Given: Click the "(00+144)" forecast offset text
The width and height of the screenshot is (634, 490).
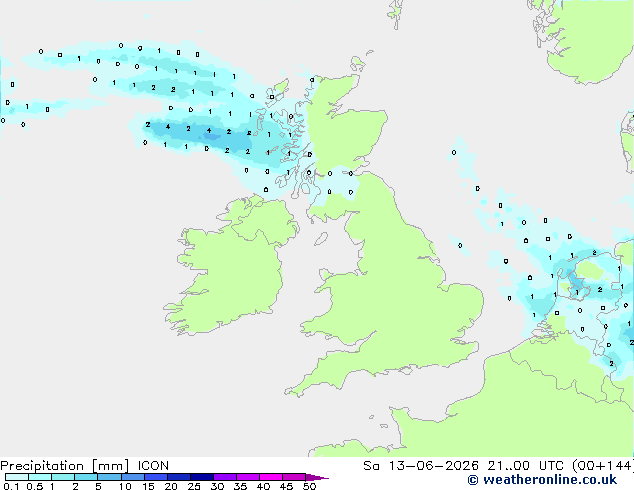Looking at the screenshot, I should 603,466.
